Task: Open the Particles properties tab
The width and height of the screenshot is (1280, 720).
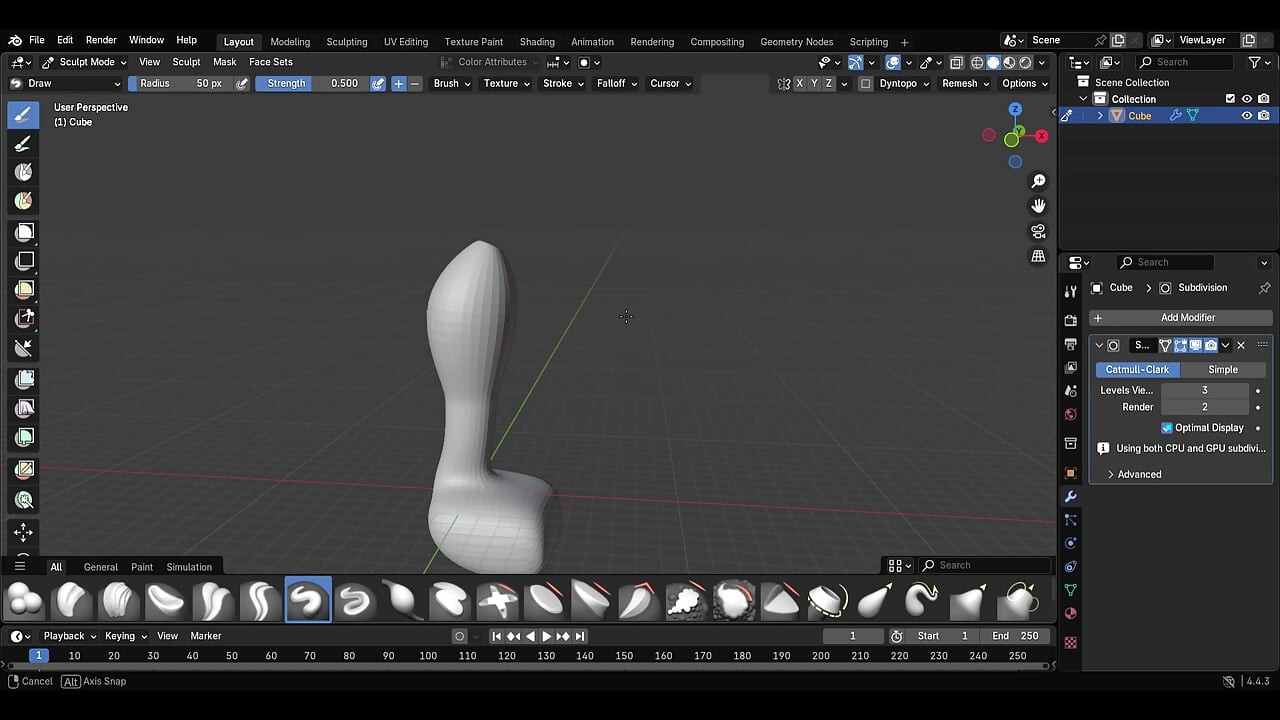Action: pyautogui.click(x=1070, y=520)
